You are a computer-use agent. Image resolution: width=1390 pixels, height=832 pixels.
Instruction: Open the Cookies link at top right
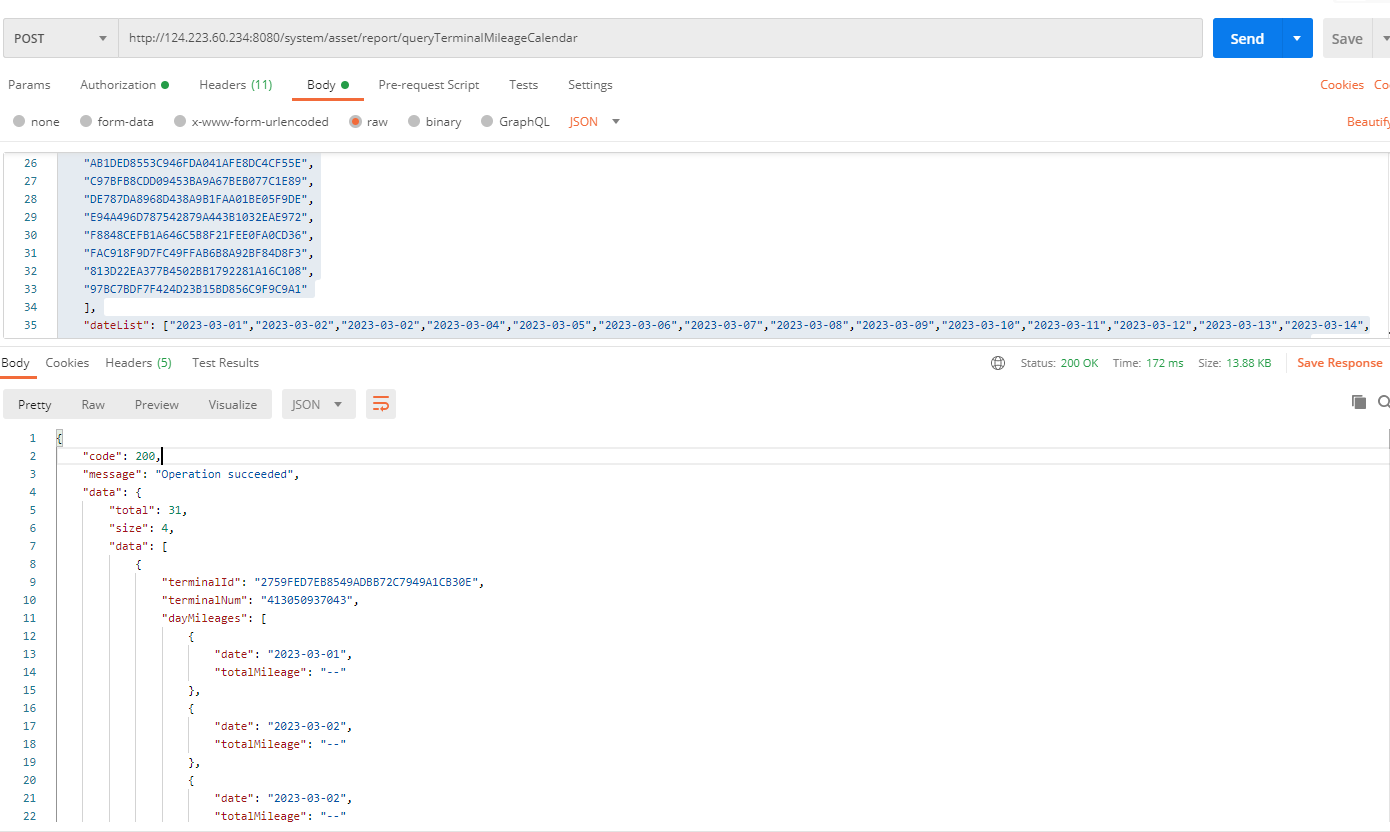1341,85
